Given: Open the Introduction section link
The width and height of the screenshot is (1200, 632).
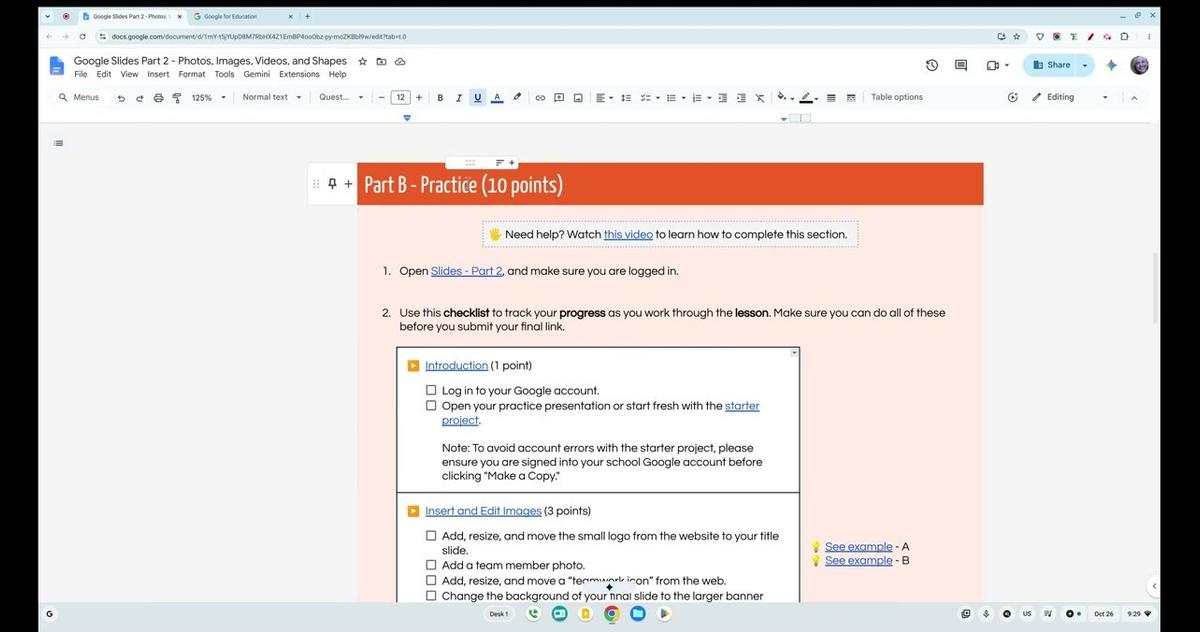Looking at the screenshot, I should click(x=457, y=366).
